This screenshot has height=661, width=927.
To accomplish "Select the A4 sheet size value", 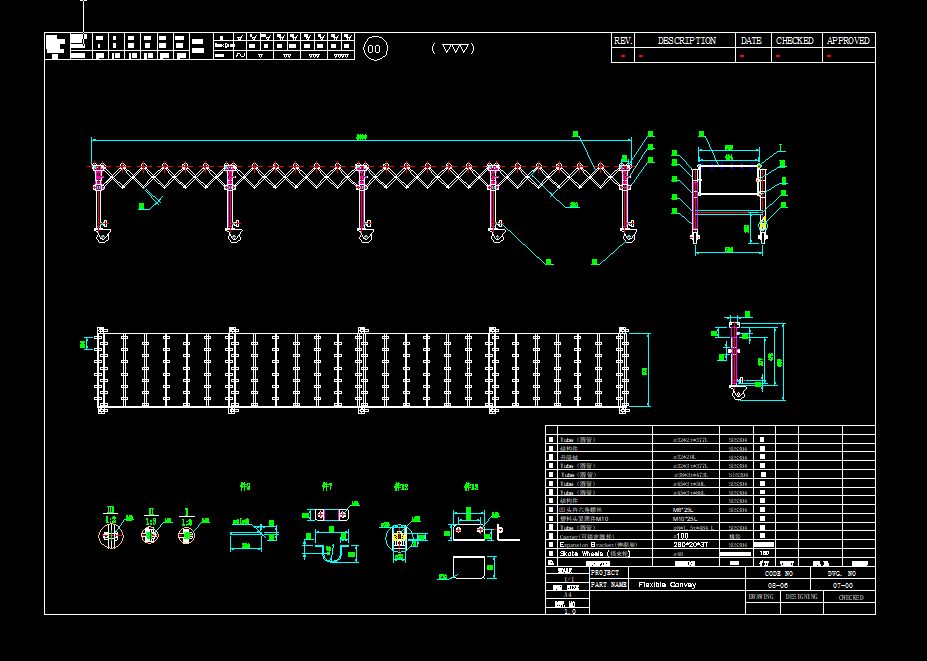I will coord(568,595).
